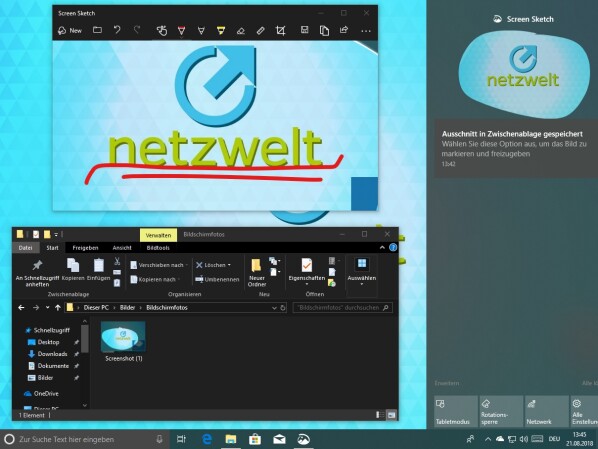Switch to the Start ribbon tab
Viewport: 598px width, 449px height.
tap(52, 248)
